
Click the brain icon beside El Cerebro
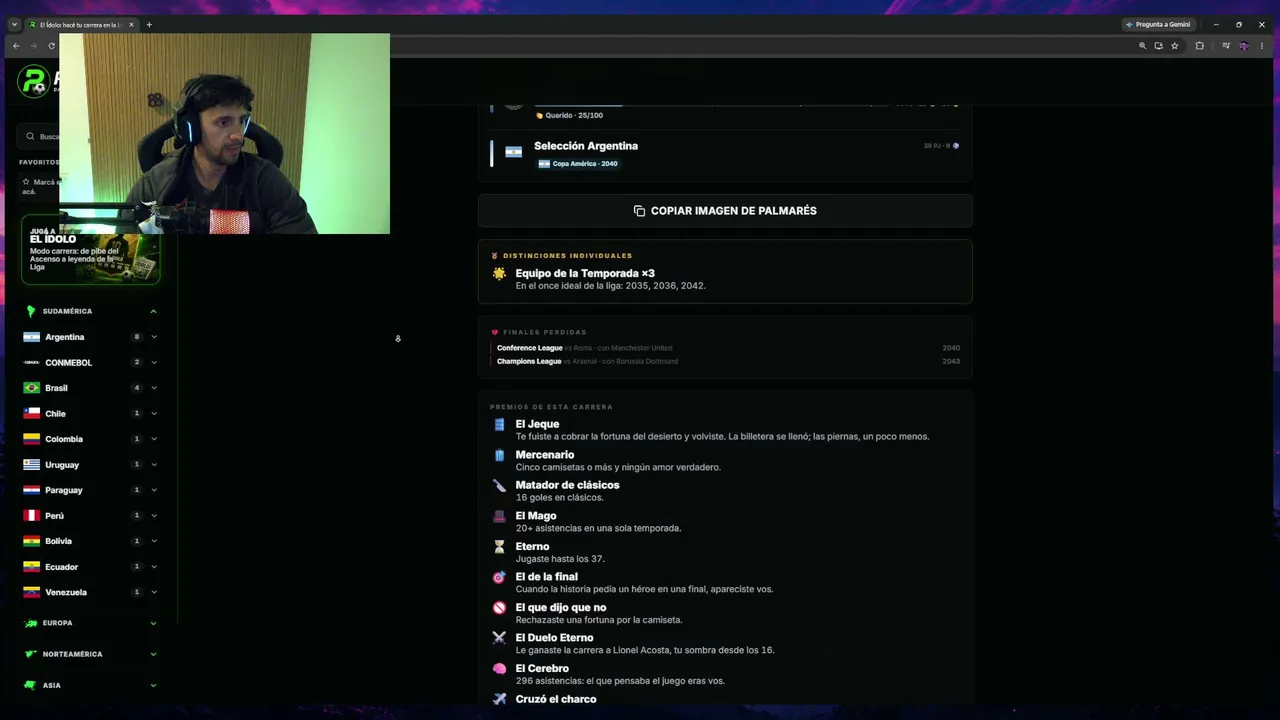(x=499, y=669)
